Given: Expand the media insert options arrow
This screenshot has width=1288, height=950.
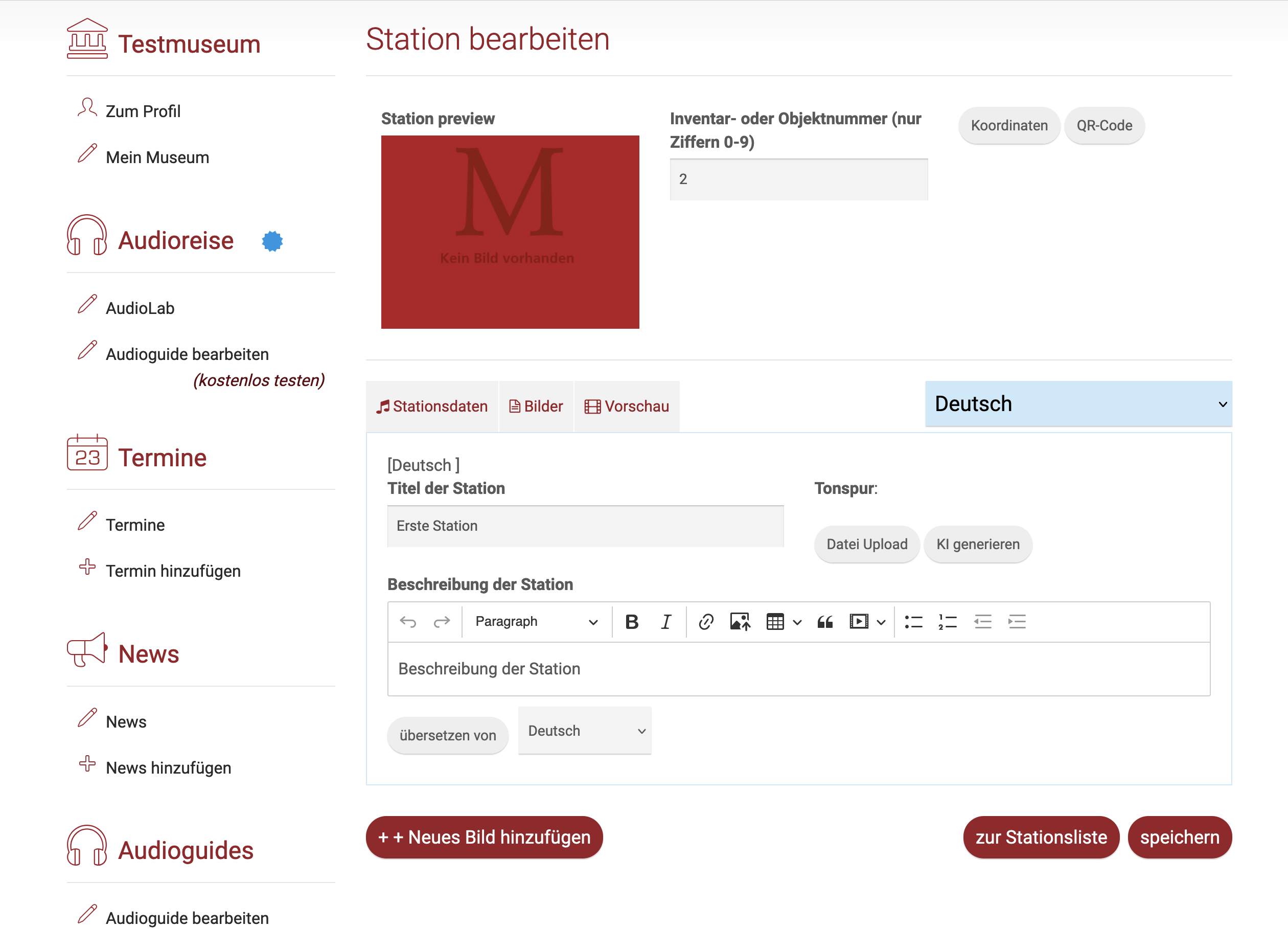Looking at the screenshot, I should coord(881,622).
